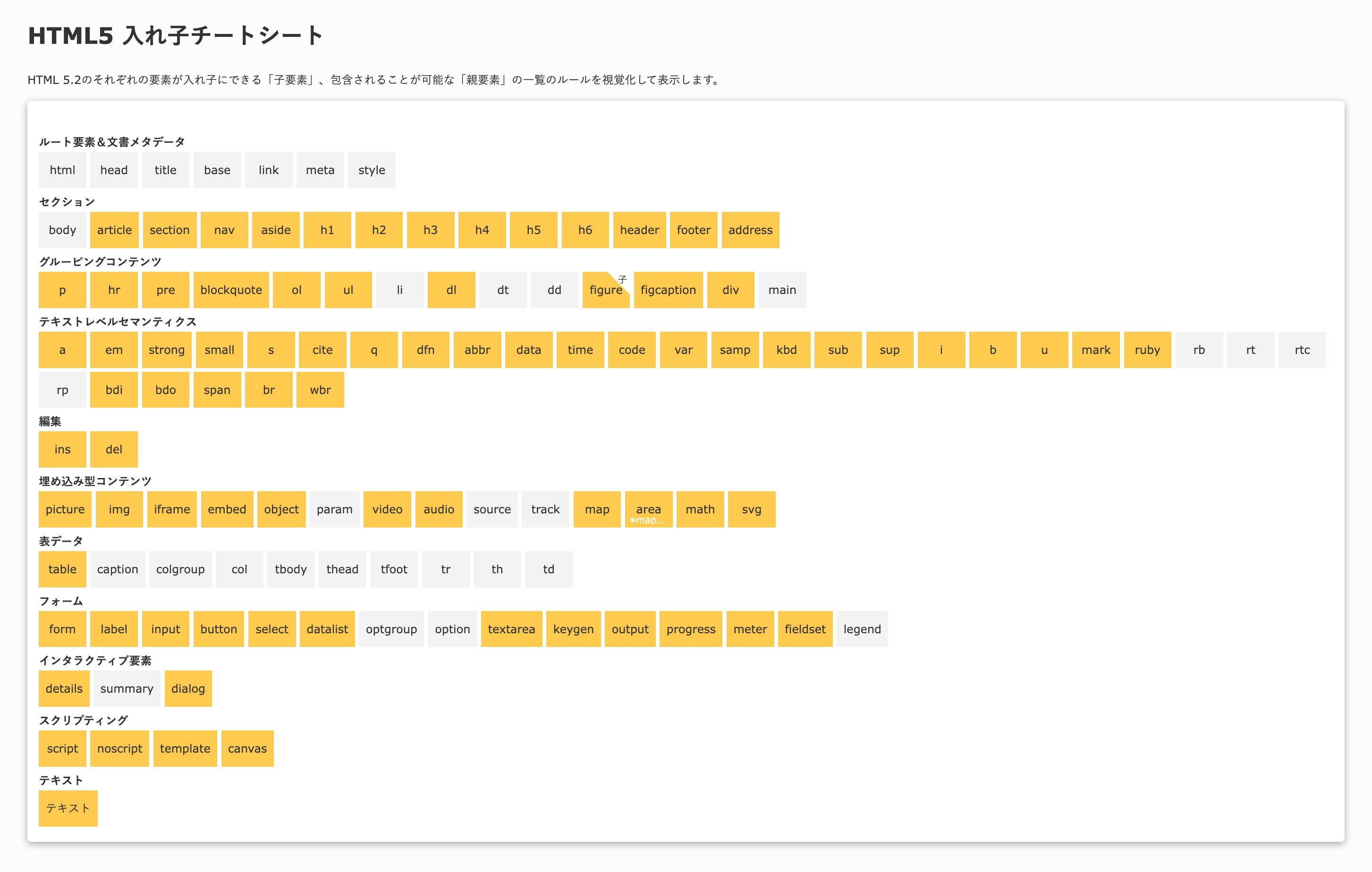Click the yellow テキスト tile

(68, 808)
